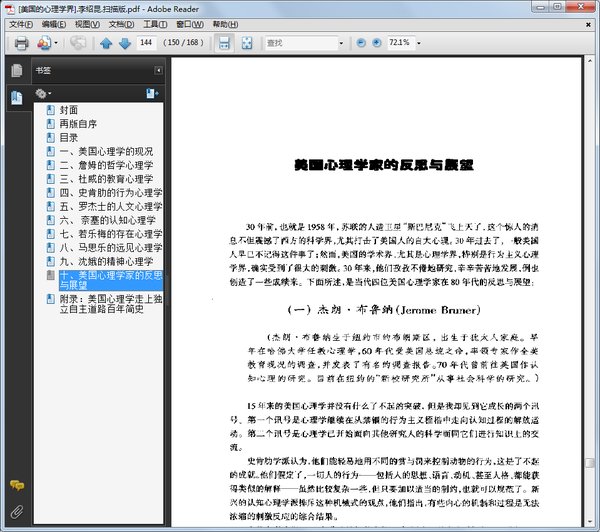
Task: Jump to 七、若乐梅的存在心理学 bookmark
Action: 111,234
